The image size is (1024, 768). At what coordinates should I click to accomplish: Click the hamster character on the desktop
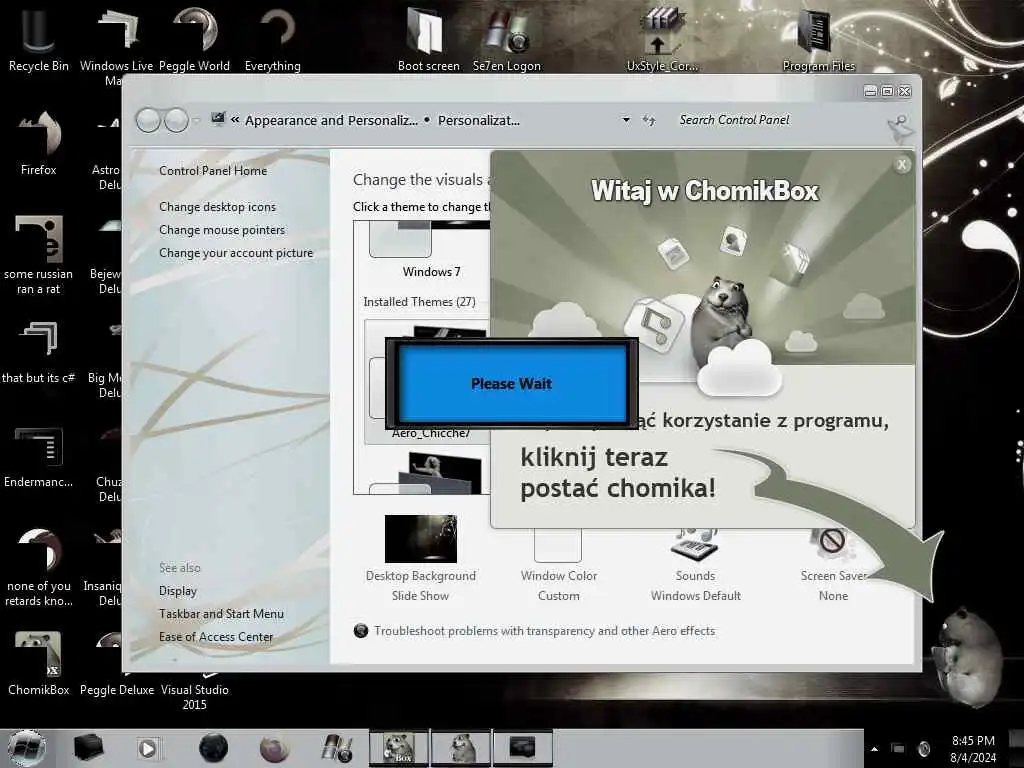[968, 657]
